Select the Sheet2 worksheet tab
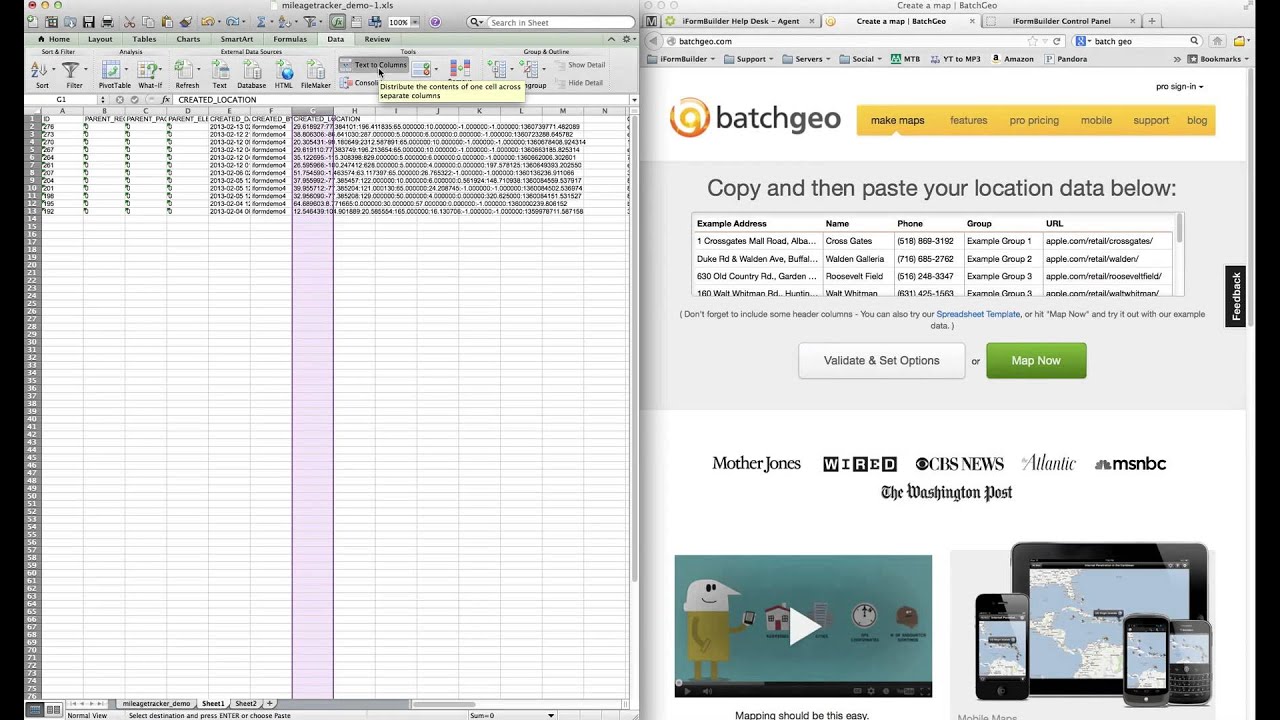The image size is (1280, 720). click(x=245, y=704)
